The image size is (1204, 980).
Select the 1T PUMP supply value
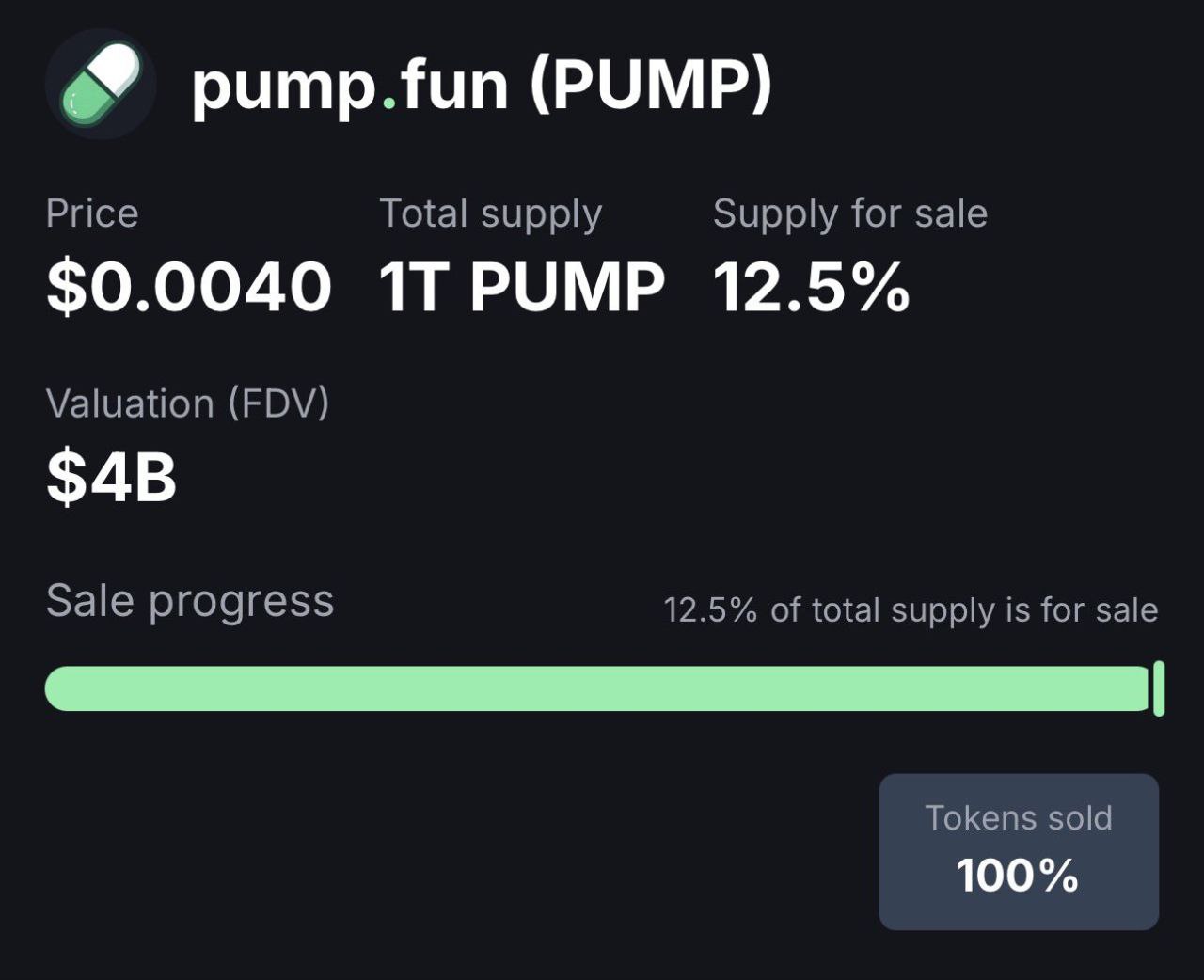click(x=522, y=287)
